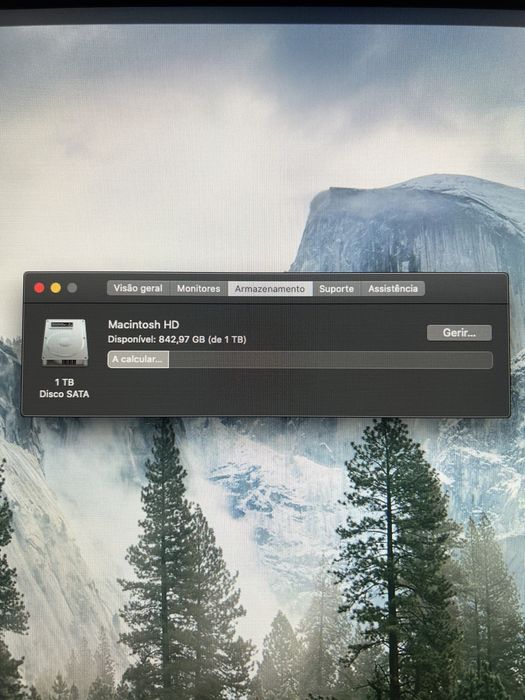Screen dimensions: 525x700
Task: Click the Macintosh HD hard drive icon
Action: [65, 343]
